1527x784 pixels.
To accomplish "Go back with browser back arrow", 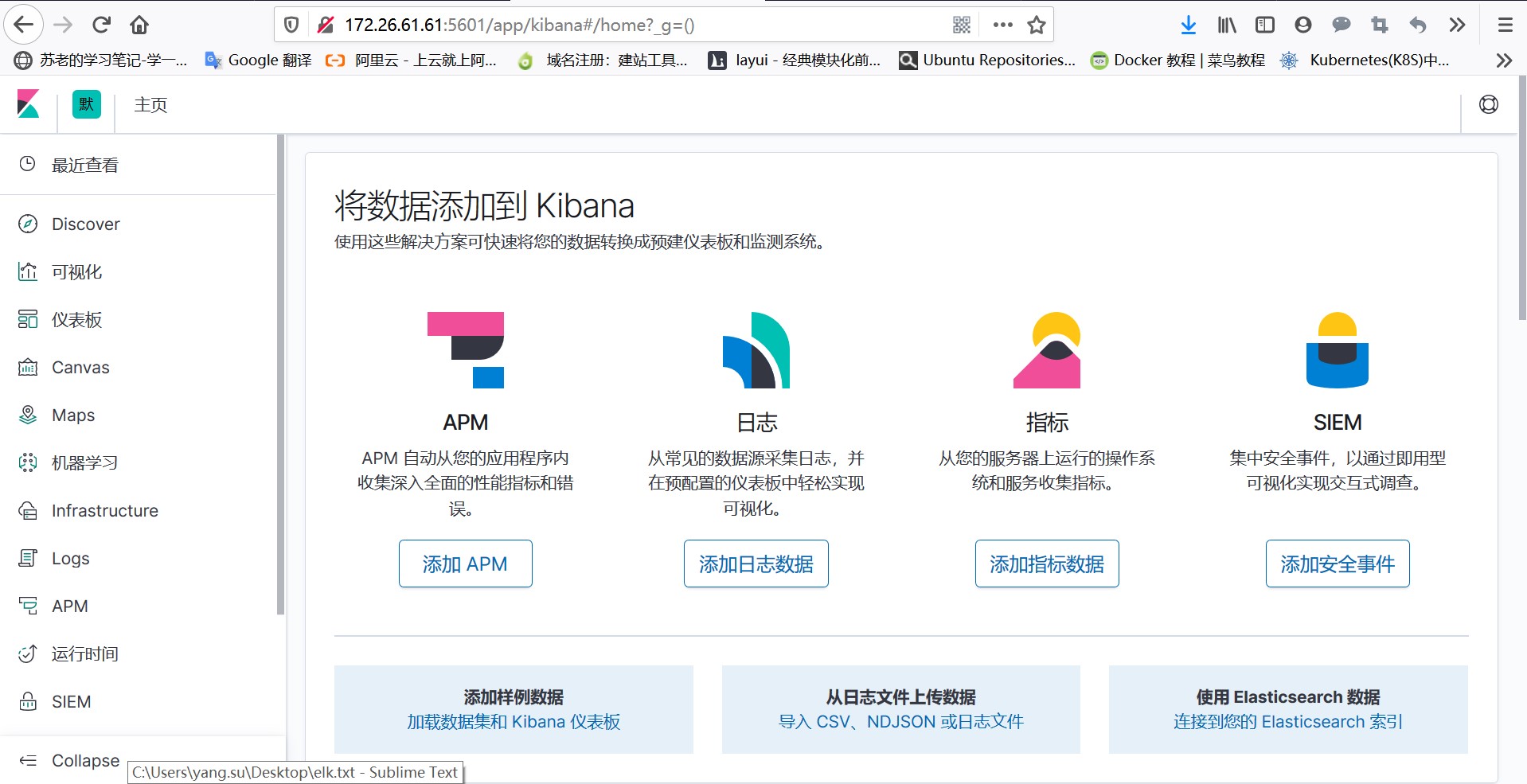I will click(x=24, y=25).
